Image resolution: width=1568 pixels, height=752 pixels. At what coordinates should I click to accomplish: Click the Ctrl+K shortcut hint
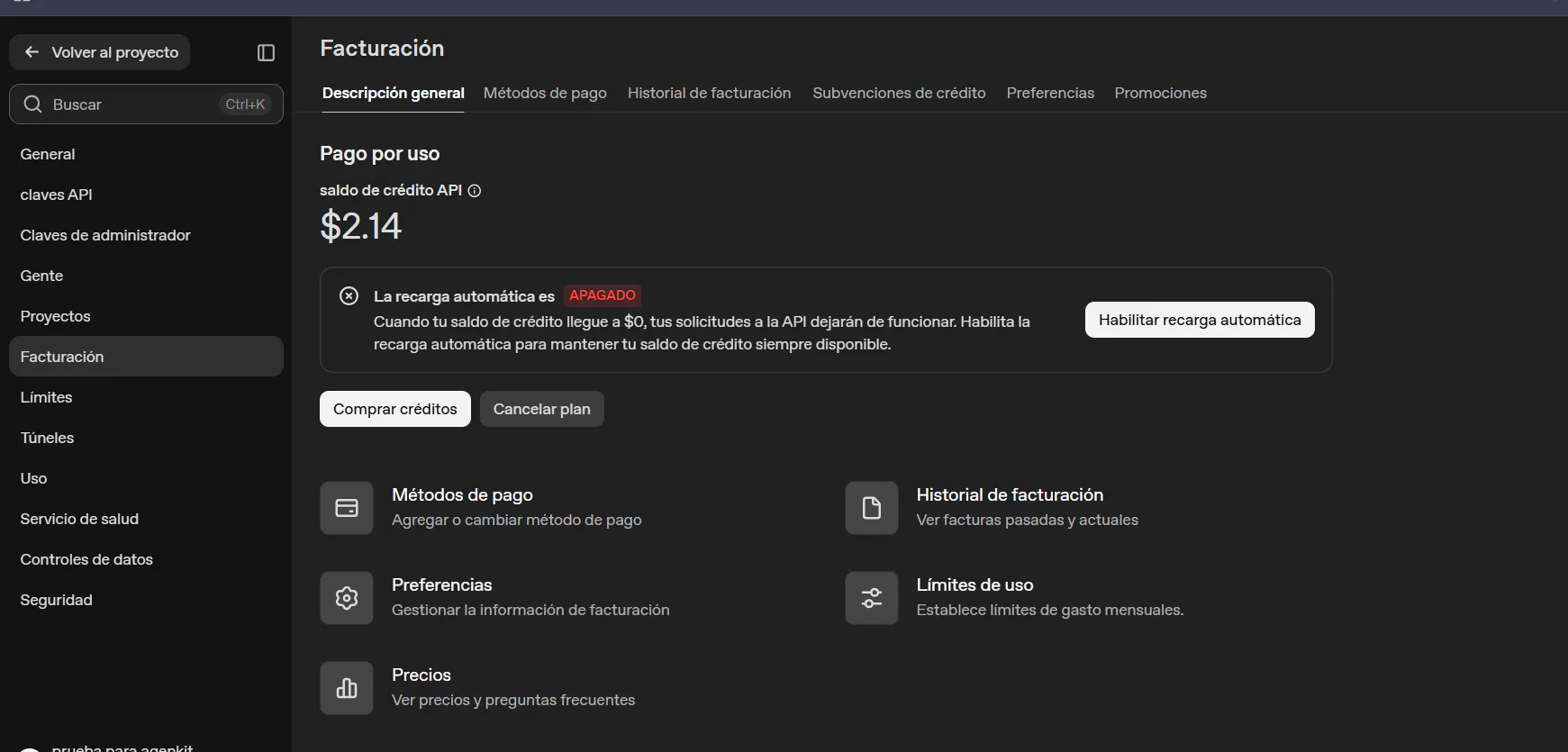tap(245, 104)
